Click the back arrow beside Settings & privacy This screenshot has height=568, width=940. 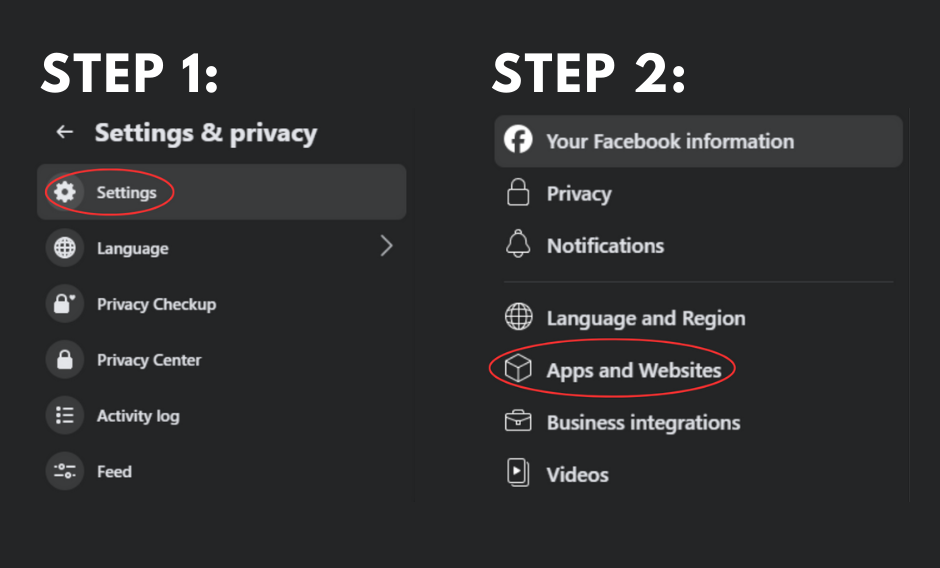coord(65,132)
